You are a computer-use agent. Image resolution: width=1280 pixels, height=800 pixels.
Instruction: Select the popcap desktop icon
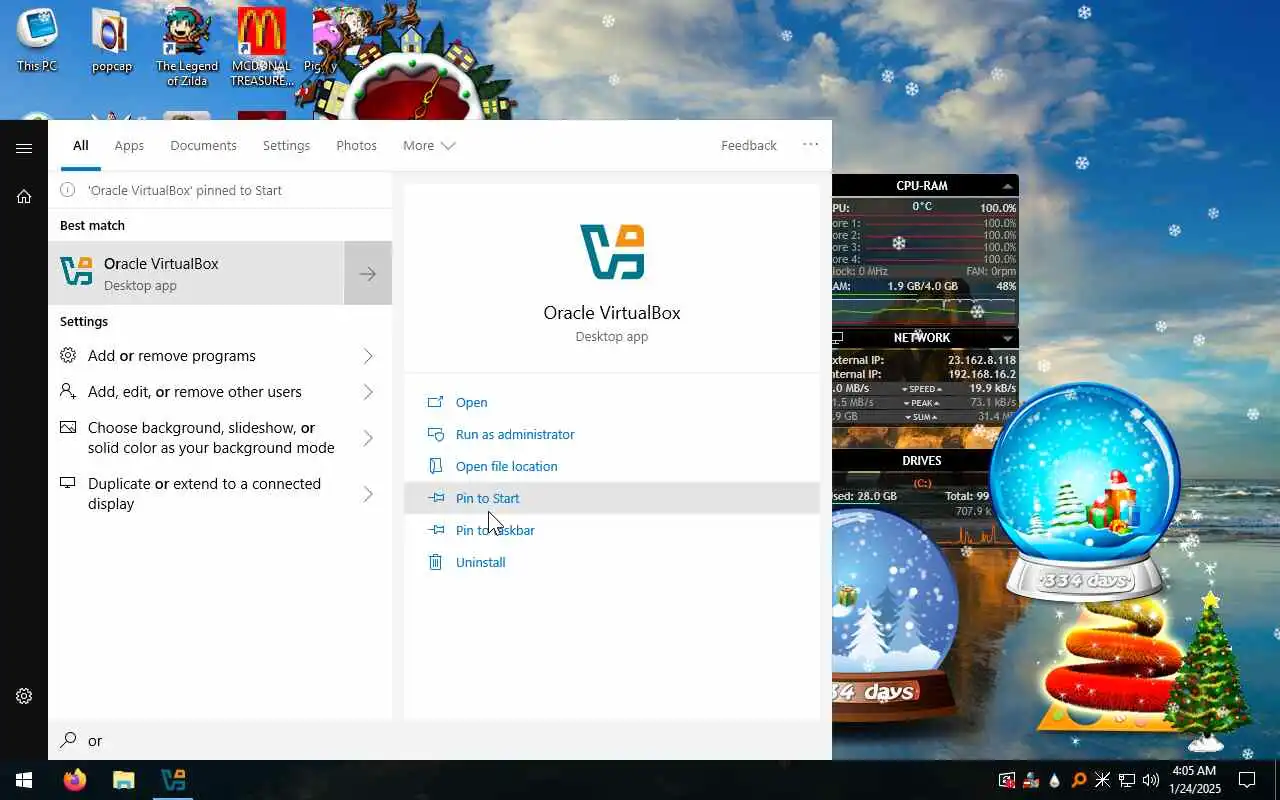(112, 41)
